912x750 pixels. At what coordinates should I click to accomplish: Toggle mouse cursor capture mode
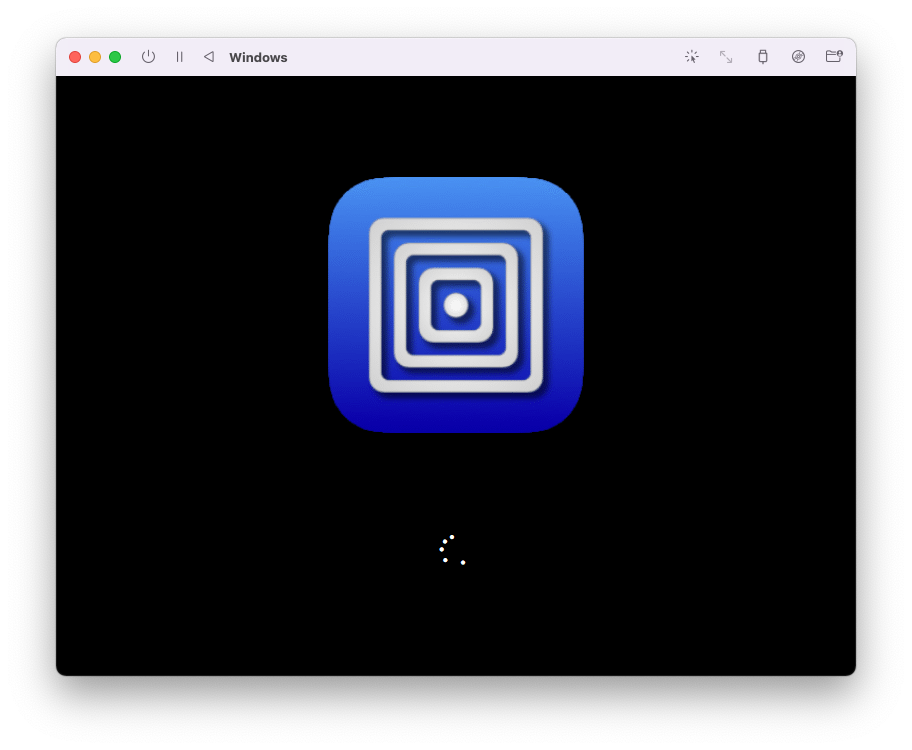click(x=692, y=57)
